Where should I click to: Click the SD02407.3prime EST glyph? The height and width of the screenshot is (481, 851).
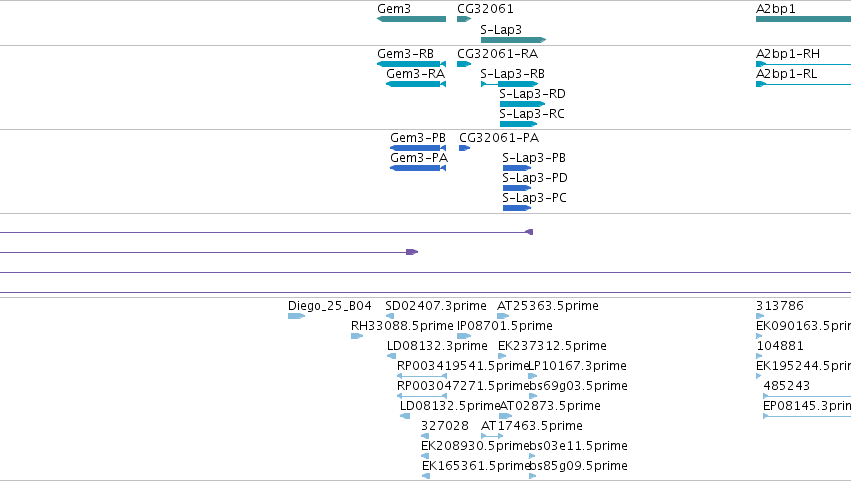(x=390, y=317)
